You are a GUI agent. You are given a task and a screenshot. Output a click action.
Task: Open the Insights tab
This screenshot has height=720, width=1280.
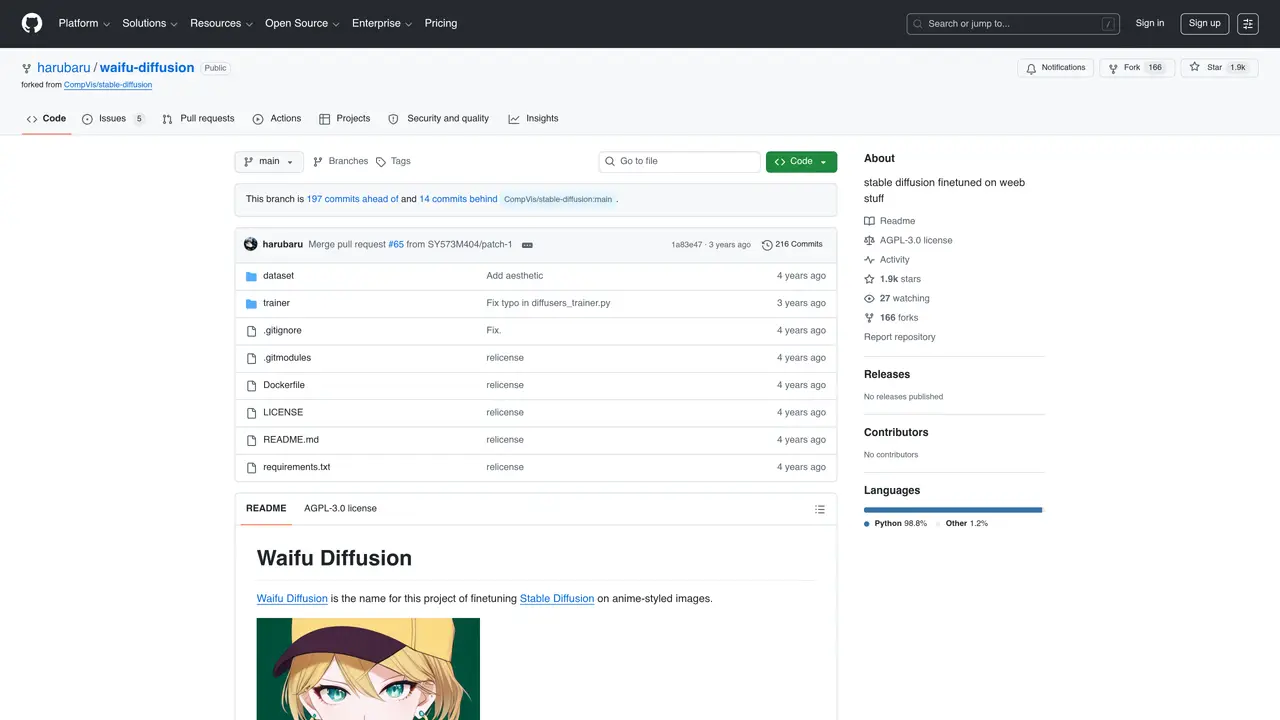point(533,119)
